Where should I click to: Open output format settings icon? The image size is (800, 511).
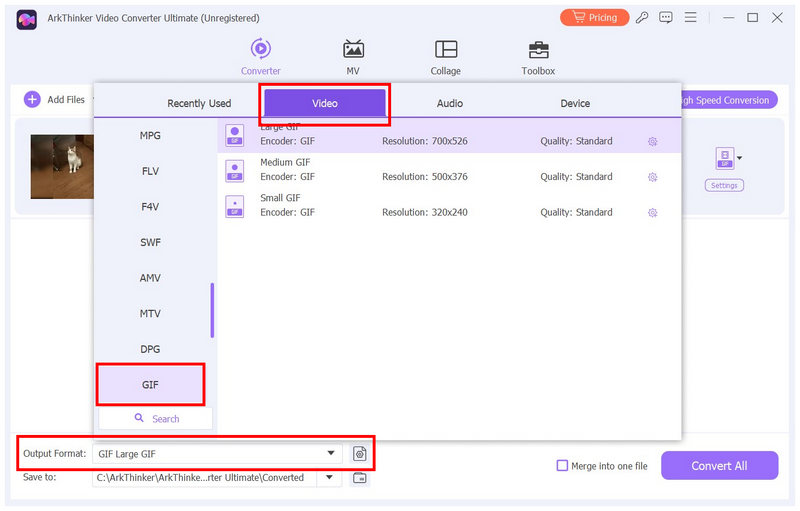[x=360, y=453]
